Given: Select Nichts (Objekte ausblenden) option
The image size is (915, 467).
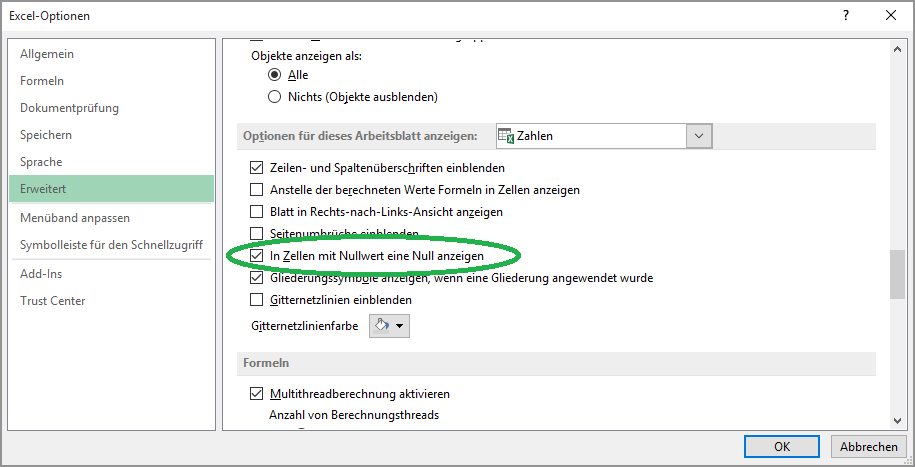Looking at the screenshot, I should pyautogui.click(x=274, y=97).
